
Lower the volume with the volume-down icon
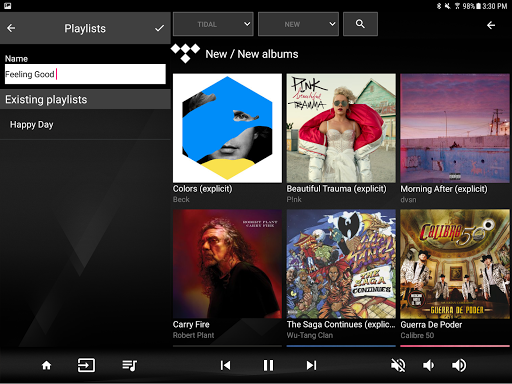(428, 365)
